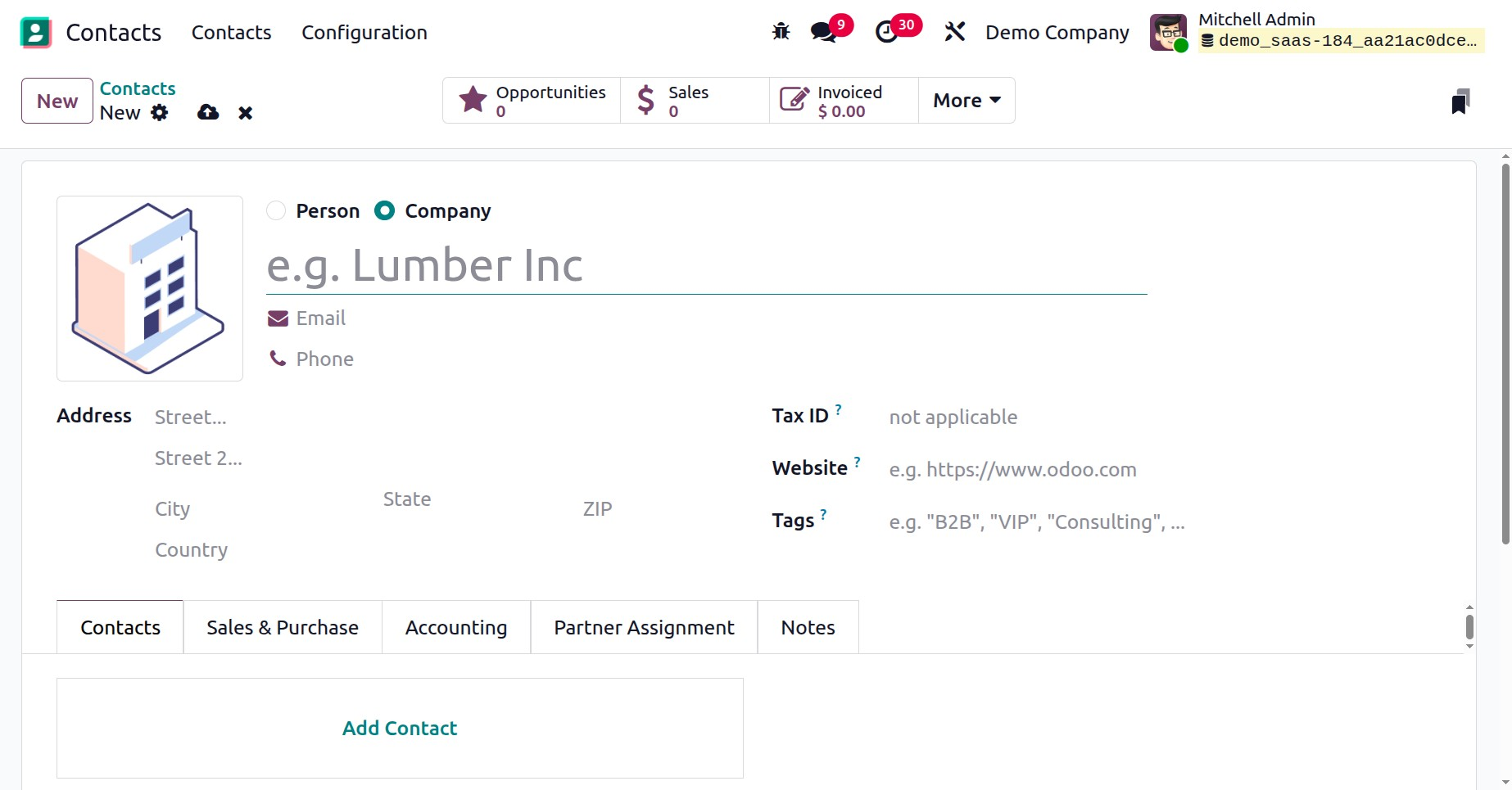Open the gear actions menu
Image resolution: width=1512 pixels, height=790 pixels.
(160, 113)
